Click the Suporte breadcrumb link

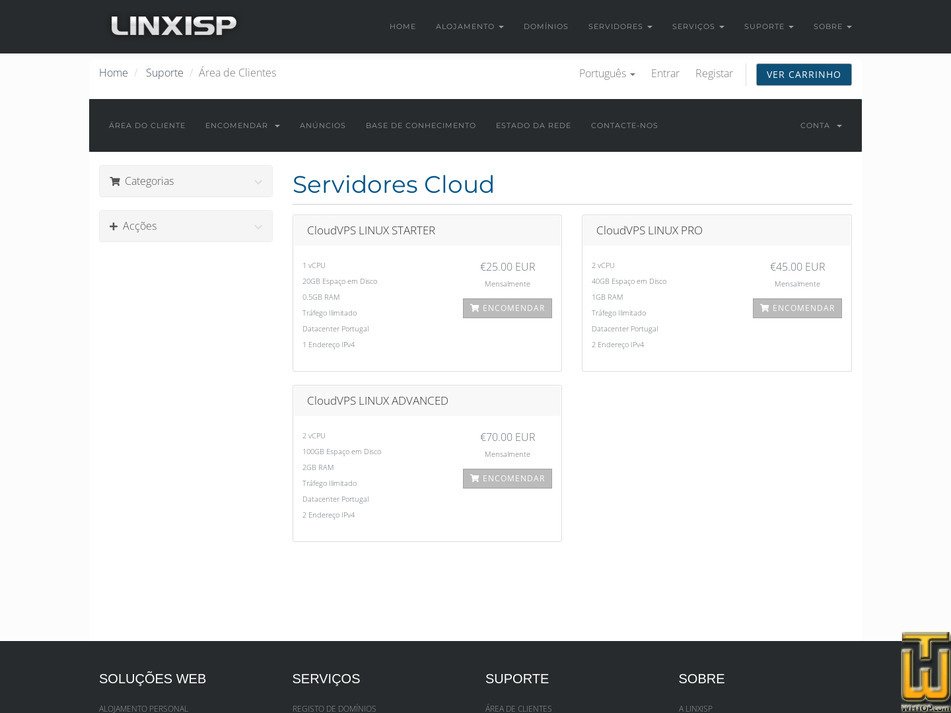(x=164, y=73)
